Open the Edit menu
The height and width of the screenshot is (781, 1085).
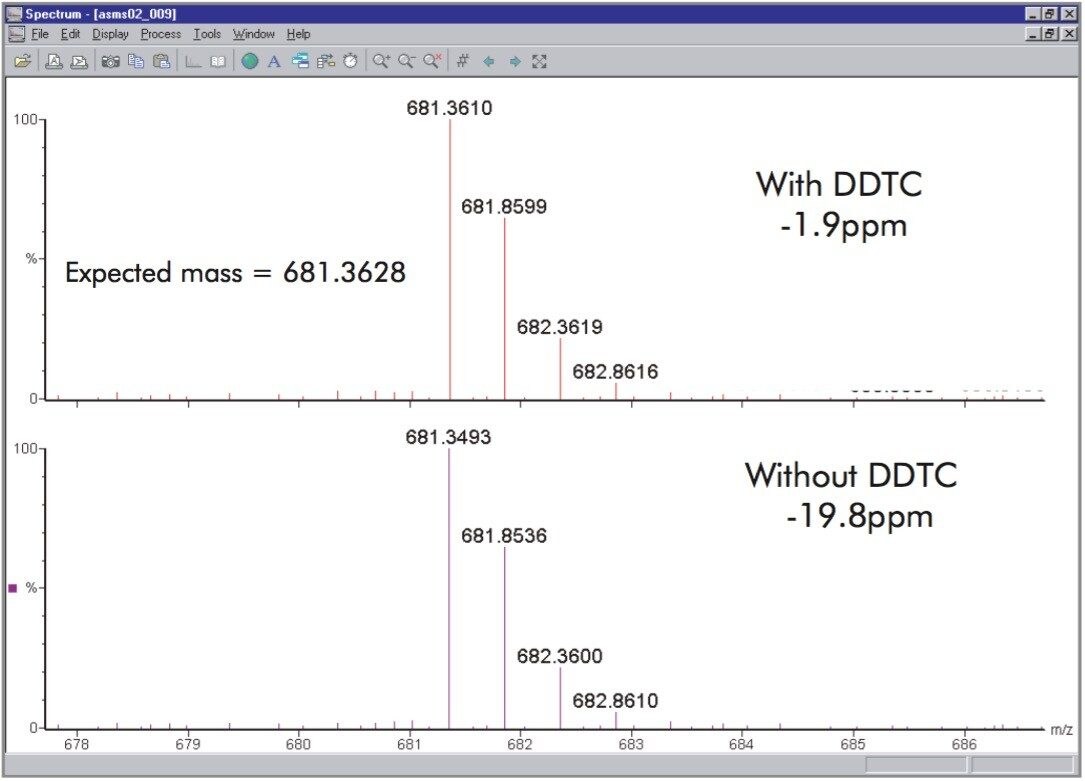[x=71, y=34]
